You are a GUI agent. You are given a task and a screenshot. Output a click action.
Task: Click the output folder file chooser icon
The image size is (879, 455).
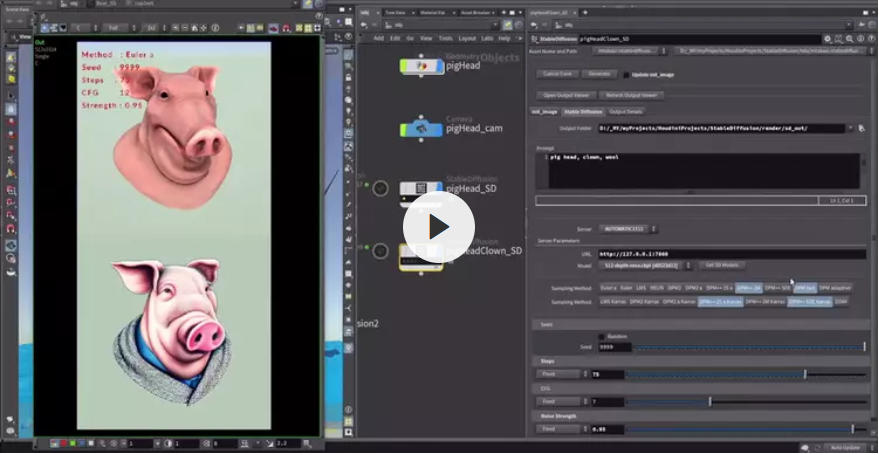pos(860,128)
